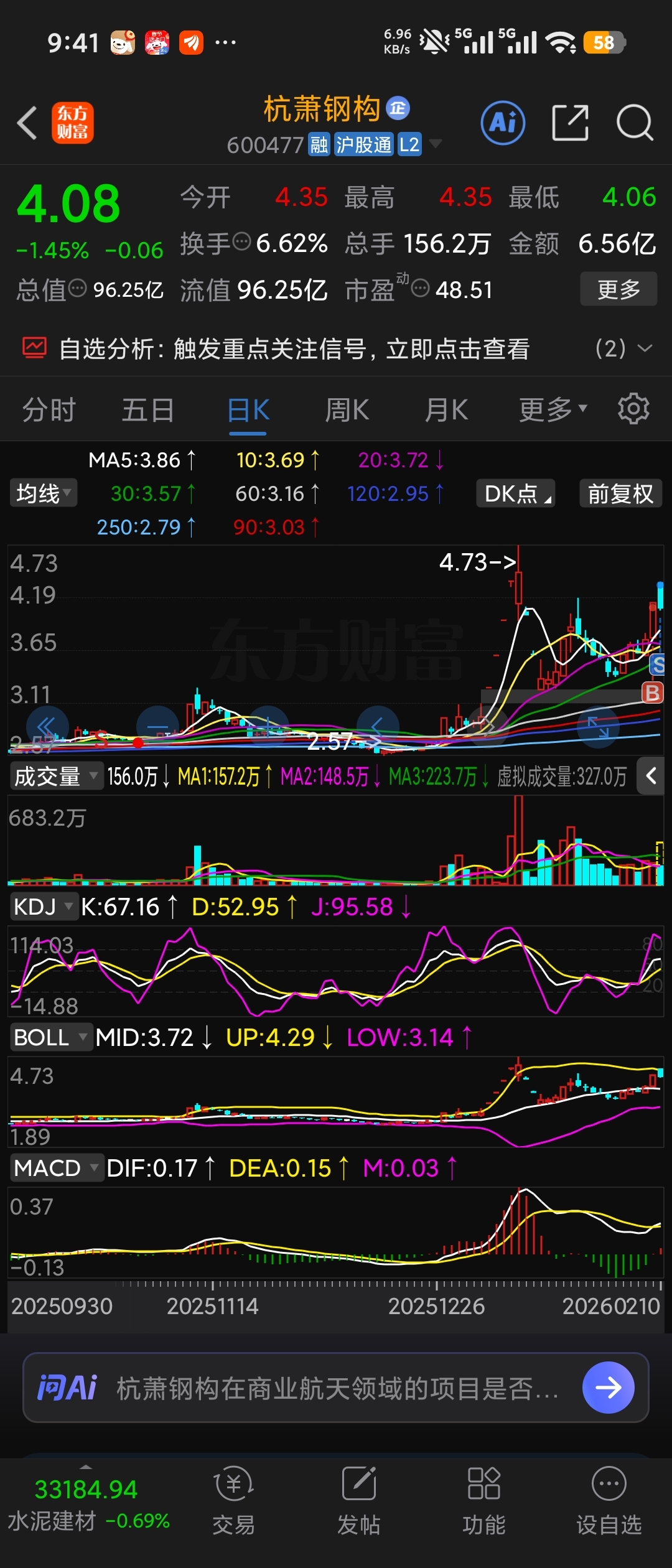This screenshot has width=672, height=1568.
Task: Tap the MA5:3.86 moving average label
Action: (142, 460)
